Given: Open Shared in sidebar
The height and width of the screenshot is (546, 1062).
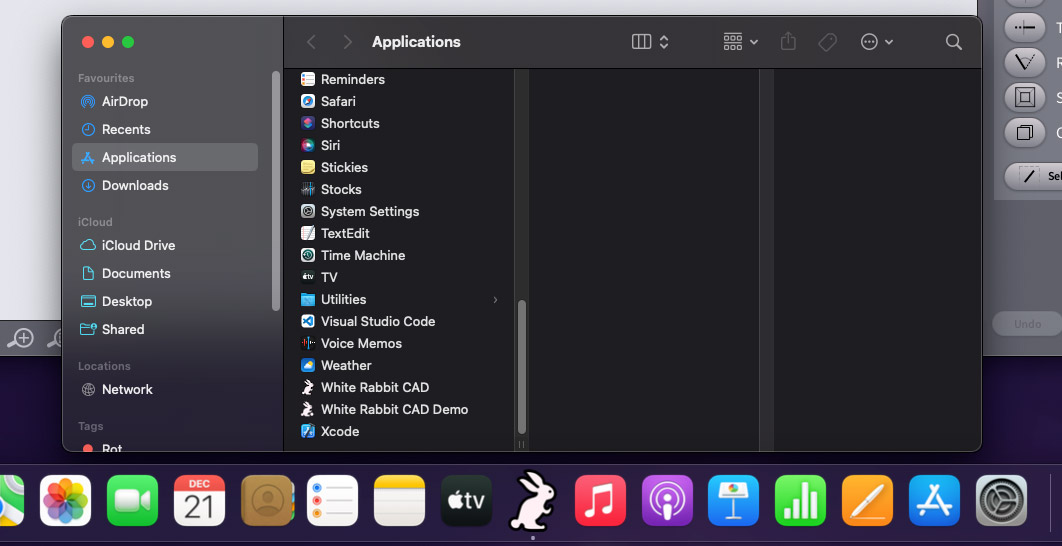Looking at the screenshot, I should (x=165, y=329).
